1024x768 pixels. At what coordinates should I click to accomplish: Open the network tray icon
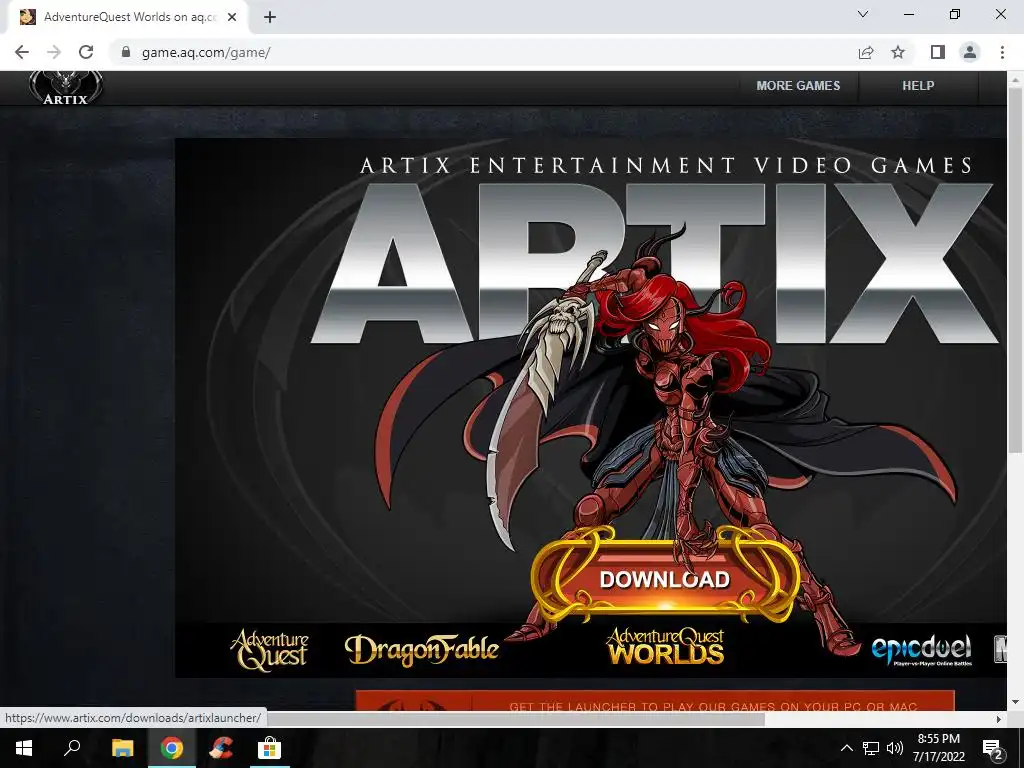(871, 748)
